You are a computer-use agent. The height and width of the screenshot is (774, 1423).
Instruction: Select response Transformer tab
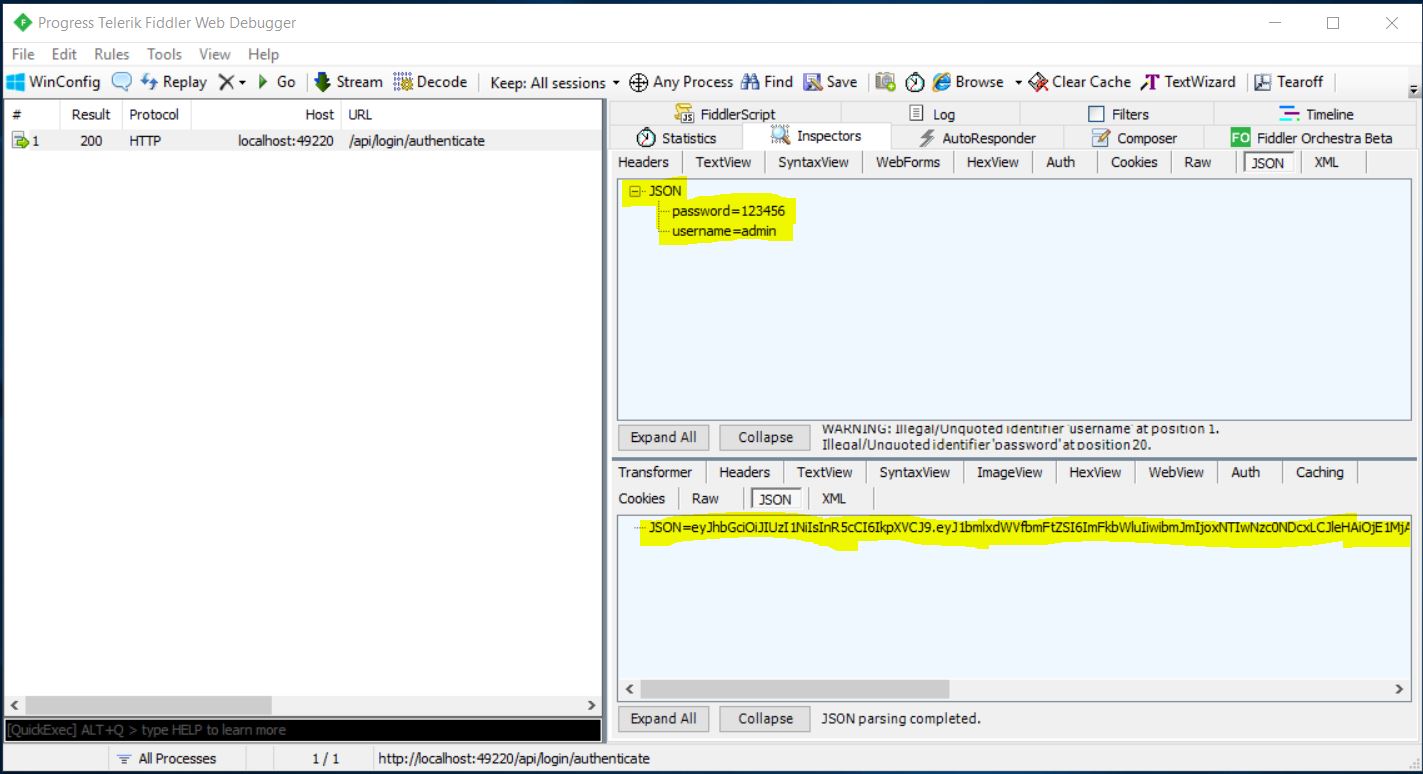coord(655,472)
